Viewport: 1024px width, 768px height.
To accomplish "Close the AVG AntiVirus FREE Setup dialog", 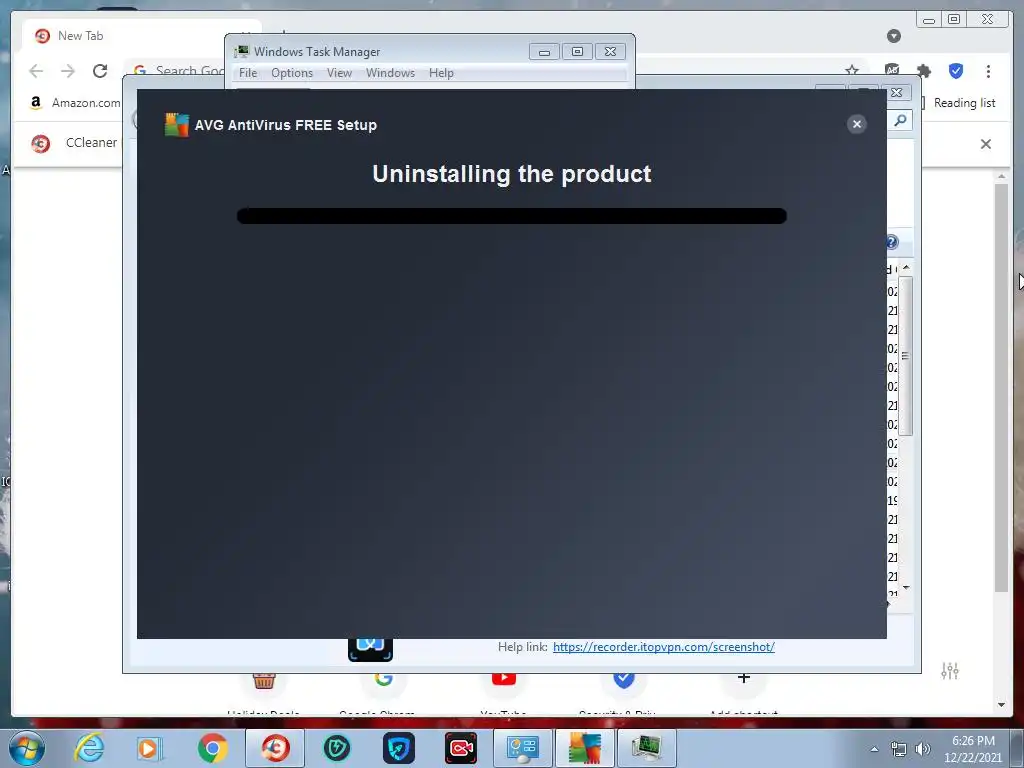I will 857,124.
